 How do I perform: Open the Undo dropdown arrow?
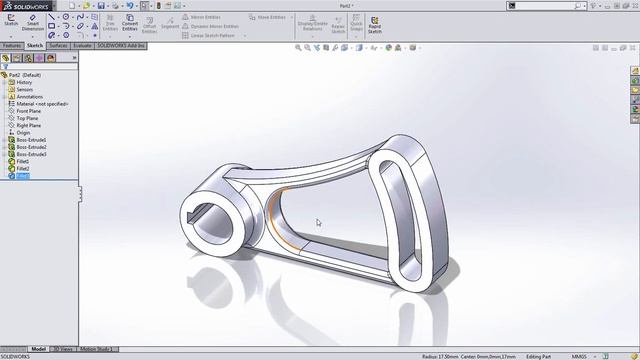tap(137, 6)
